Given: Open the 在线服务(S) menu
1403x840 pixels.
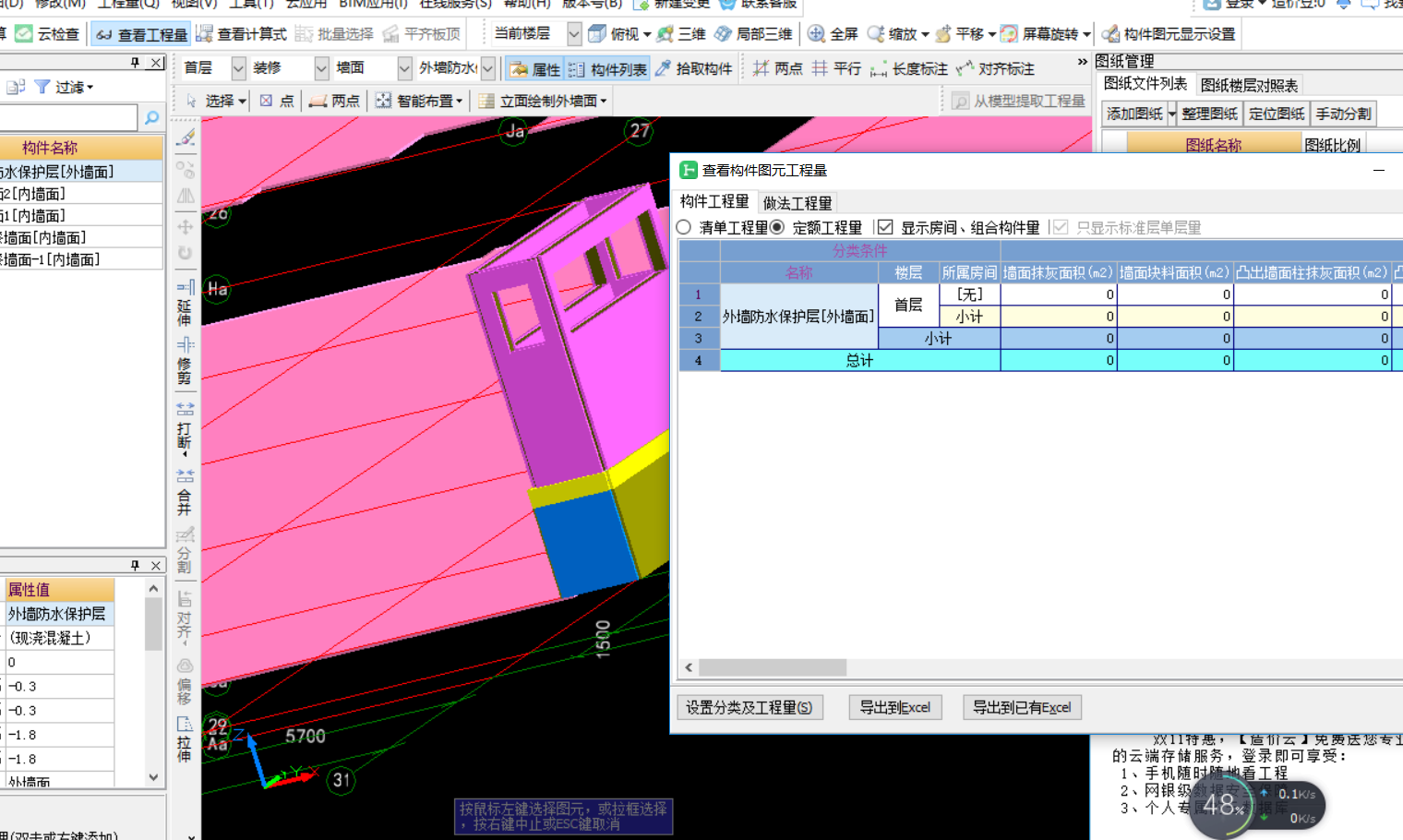Looking at the screenshot, I should (x=455, y=4).
